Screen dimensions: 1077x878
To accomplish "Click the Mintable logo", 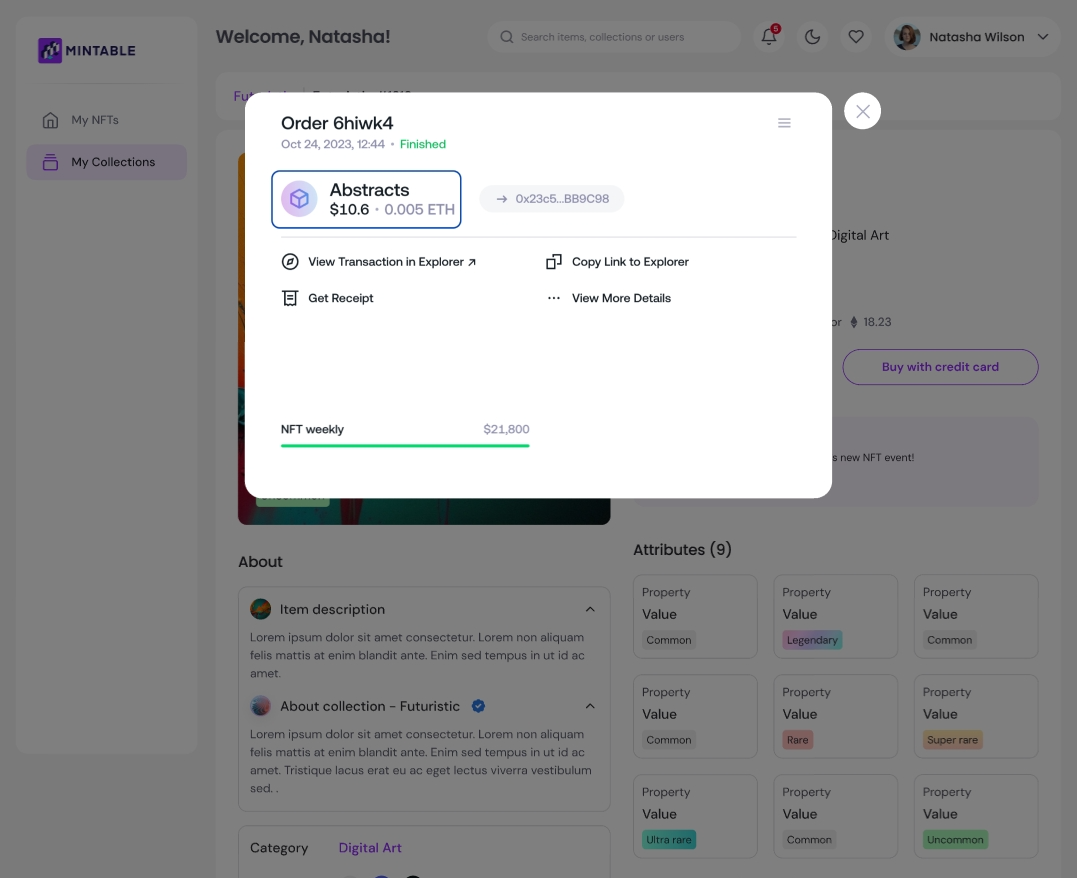I will tap(87, 50).
